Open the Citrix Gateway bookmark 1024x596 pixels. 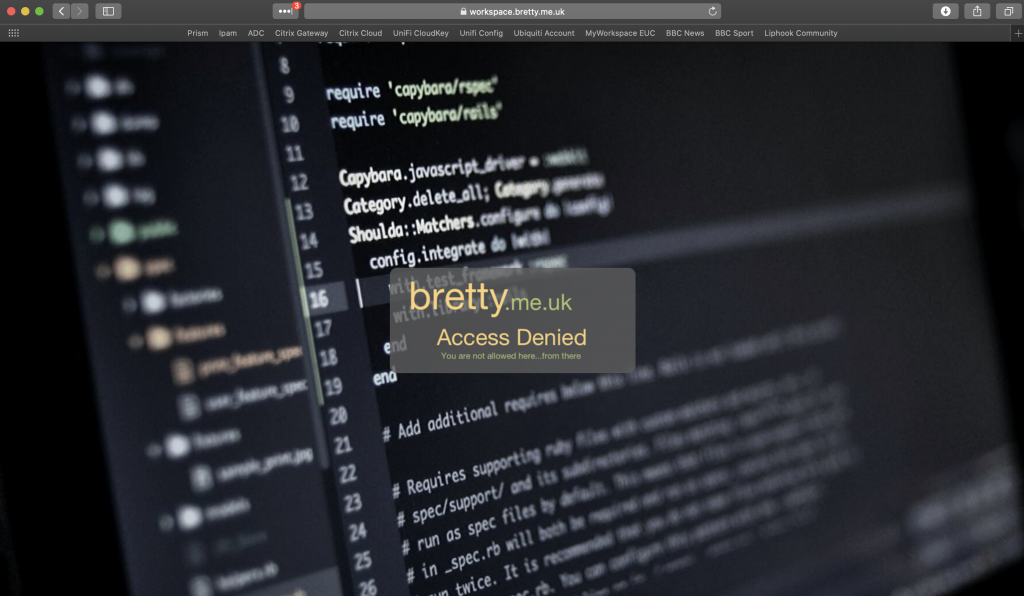[301, 33]
